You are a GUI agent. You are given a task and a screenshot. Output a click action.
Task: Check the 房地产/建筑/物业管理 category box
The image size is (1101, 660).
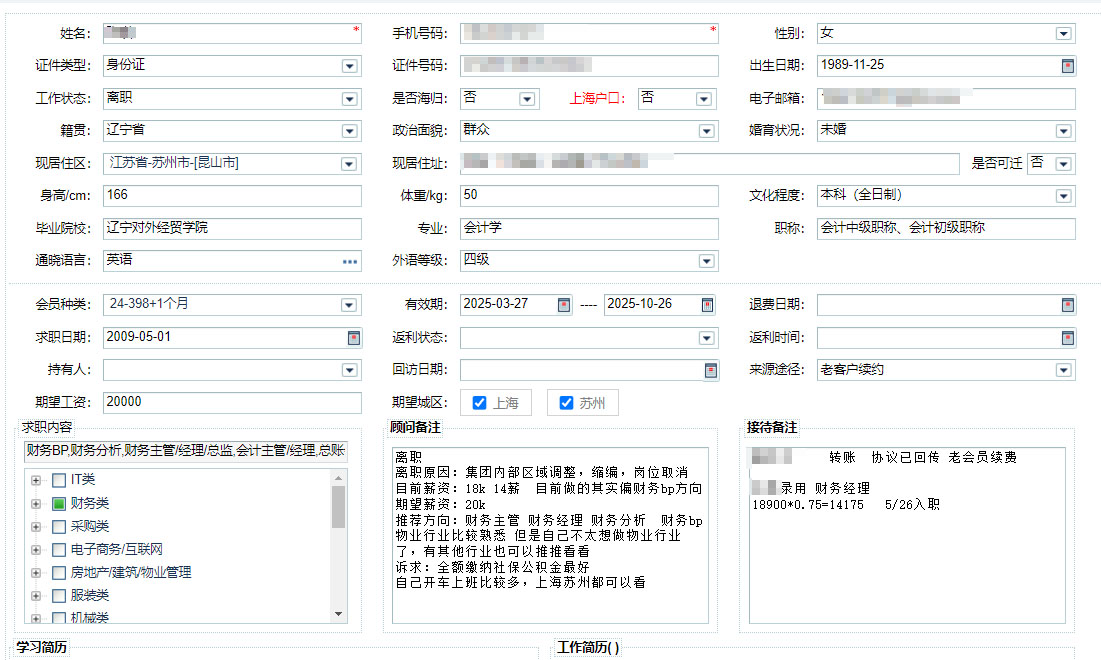click(x=59, y=573)
